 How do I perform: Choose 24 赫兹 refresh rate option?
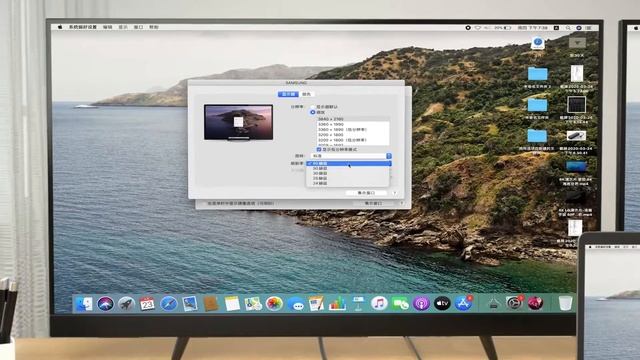click(x=348, y=183)
